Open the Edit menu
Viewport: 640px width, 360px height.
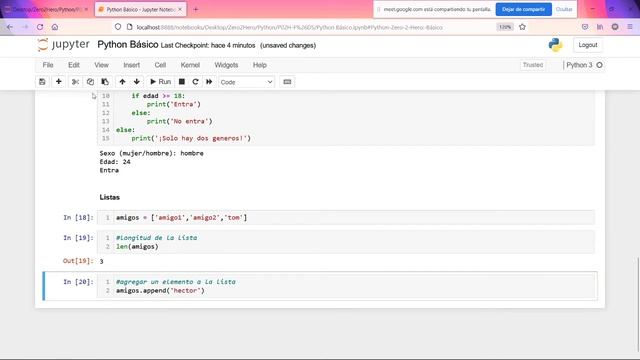(x=74, y=65)
